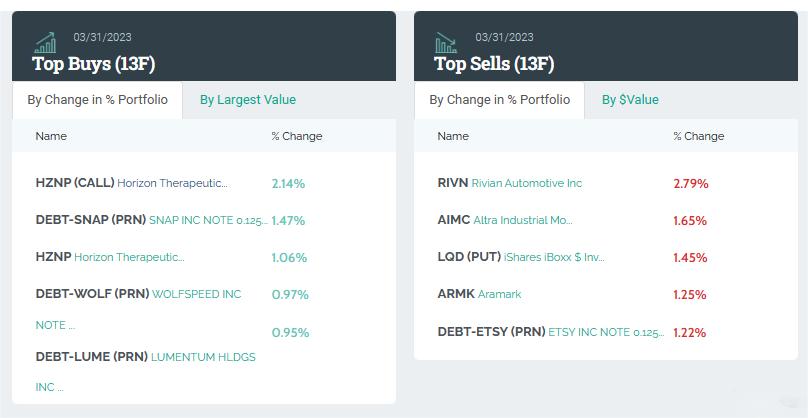This screenshot has height=418, width=808.
Task: Click AIMC Altra Industrial Motion link
Action: (505, 220)
